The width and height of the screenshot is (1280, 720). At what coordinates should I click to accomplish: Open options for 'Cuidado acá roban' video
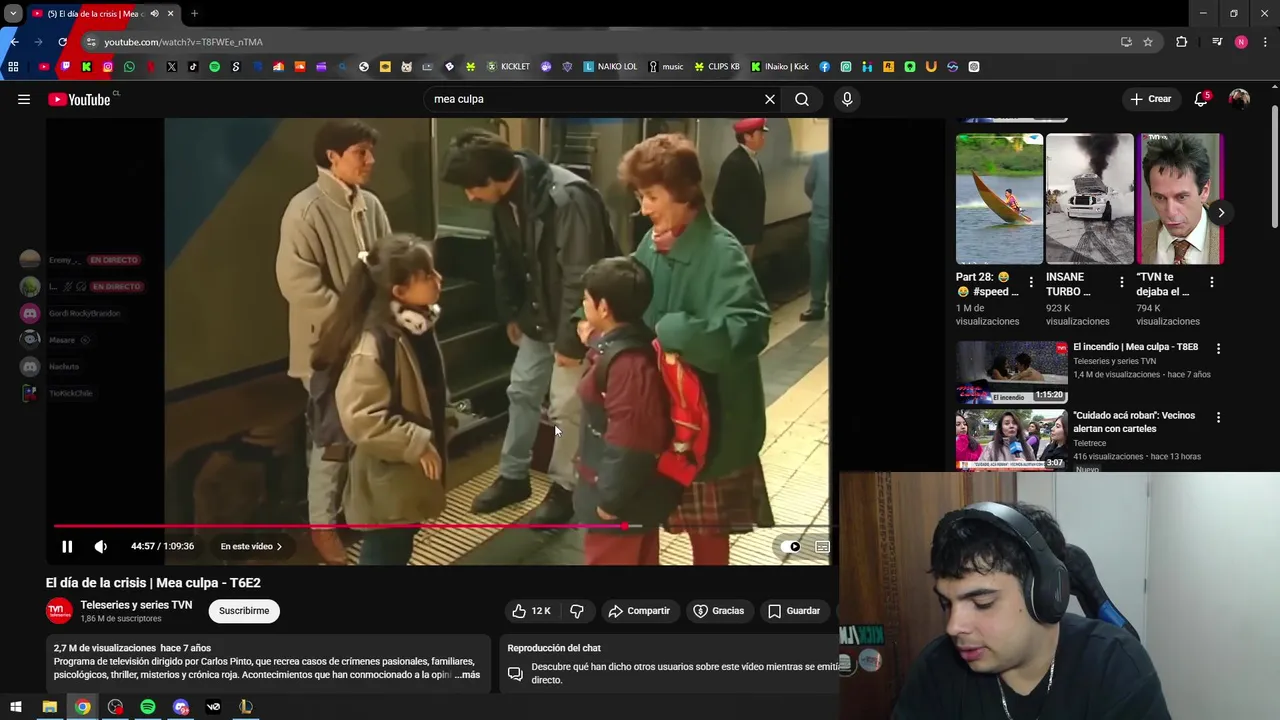1218,416
